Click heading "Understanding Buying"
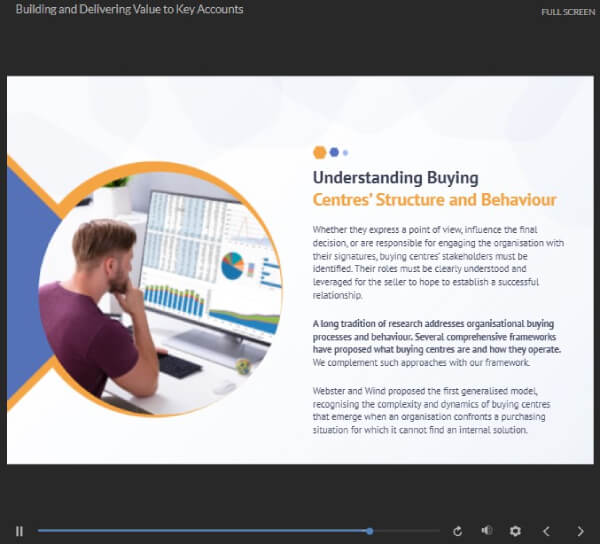The image size is (600, 544). point(396,178)
